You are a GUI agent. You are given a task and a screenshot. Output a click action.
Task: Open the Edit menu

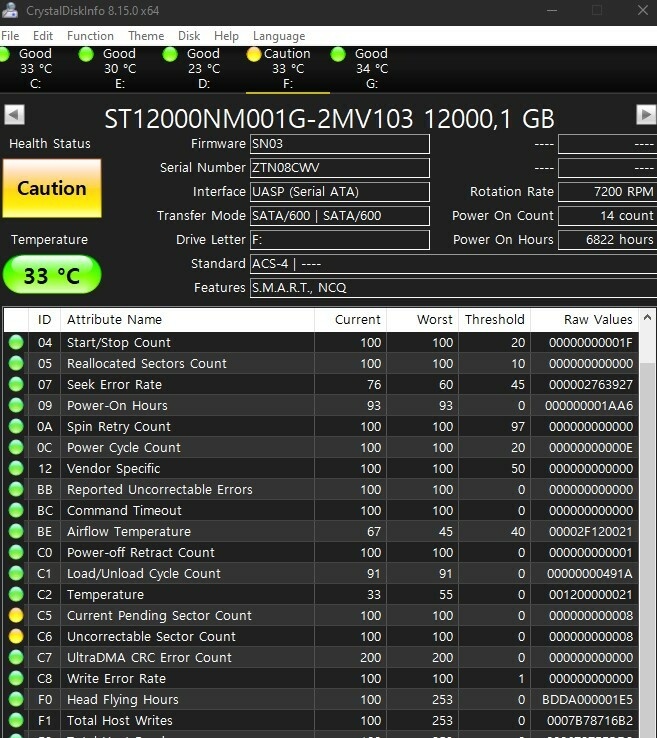tap(43, 36)
